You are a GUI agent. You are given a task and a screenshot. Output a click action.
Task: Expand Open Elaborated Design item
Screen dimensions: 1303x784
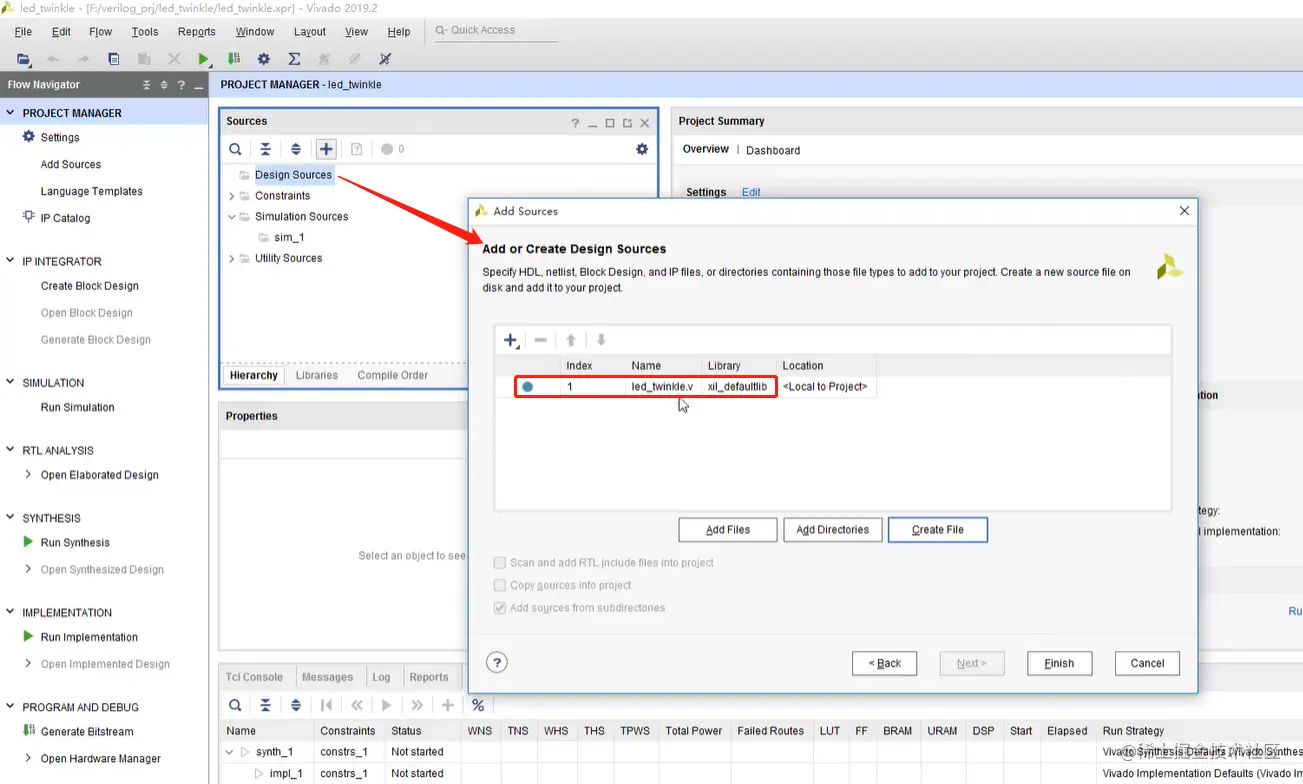(x=28, y=475)
